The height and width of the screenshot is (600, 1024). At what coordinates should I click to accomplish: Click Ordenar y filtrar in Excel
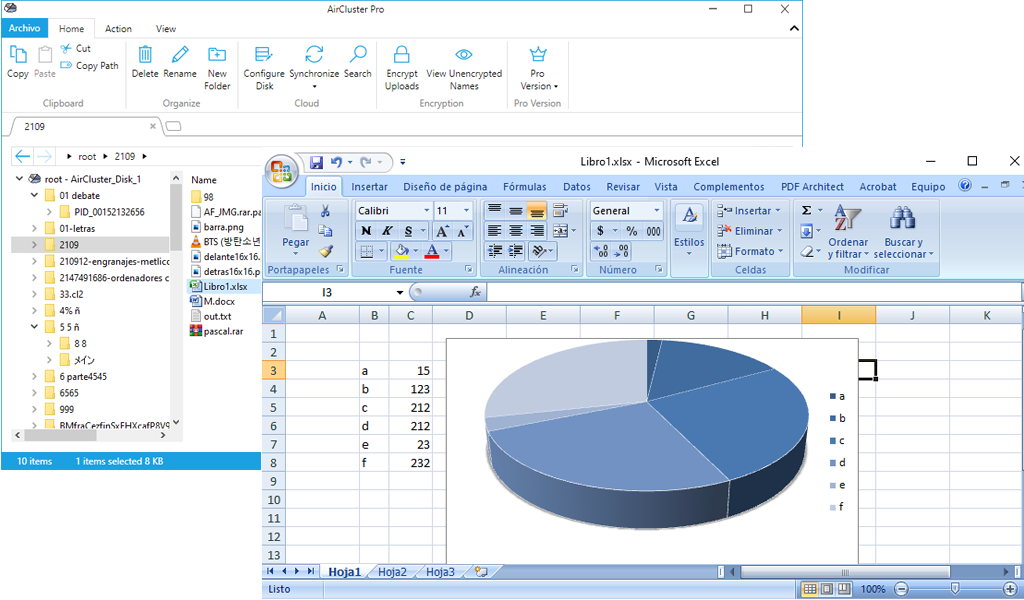(x=848, y=232)
